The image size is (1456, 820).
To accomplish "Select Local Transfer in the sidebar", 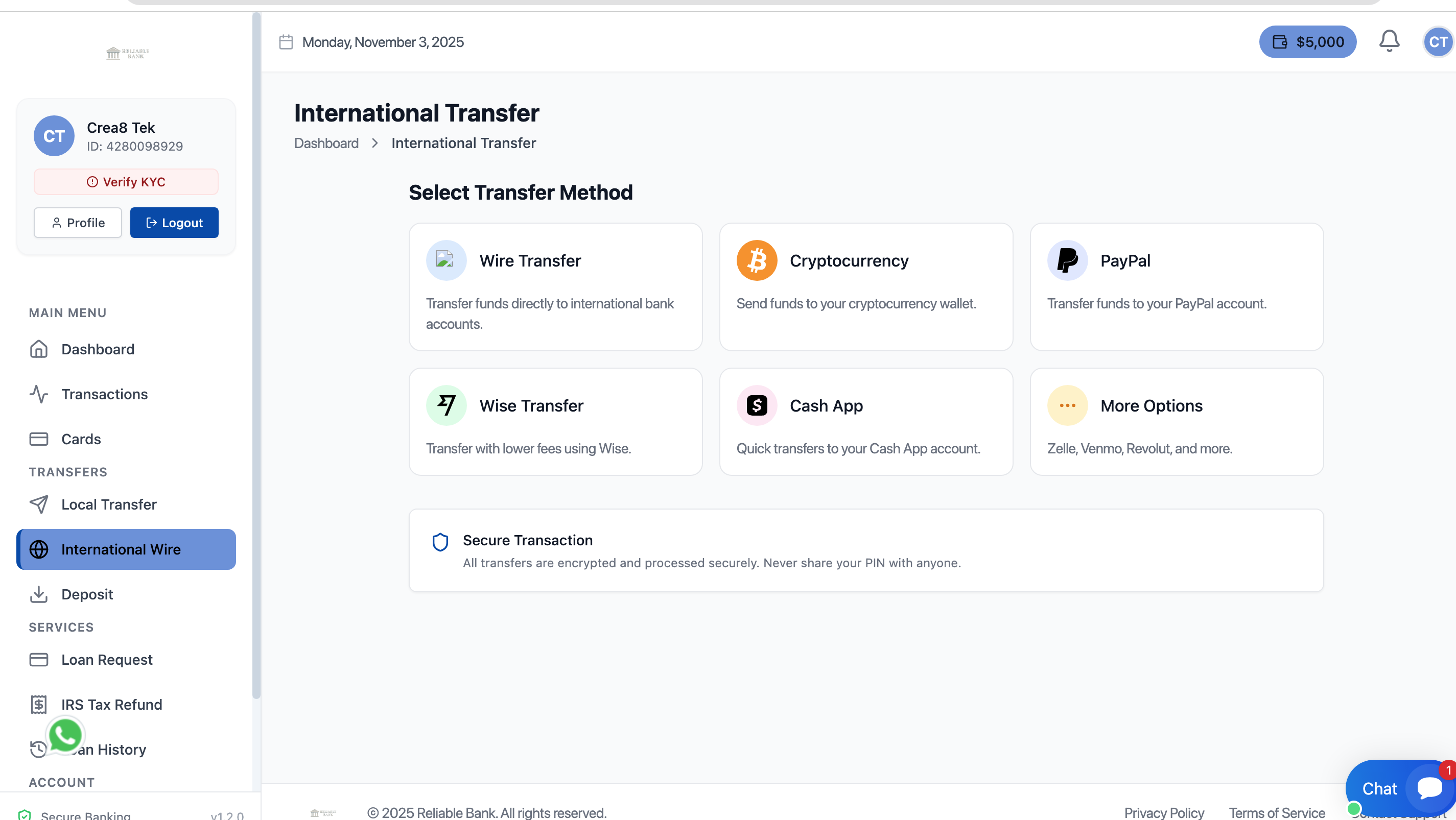I will (x=108, y=504).
